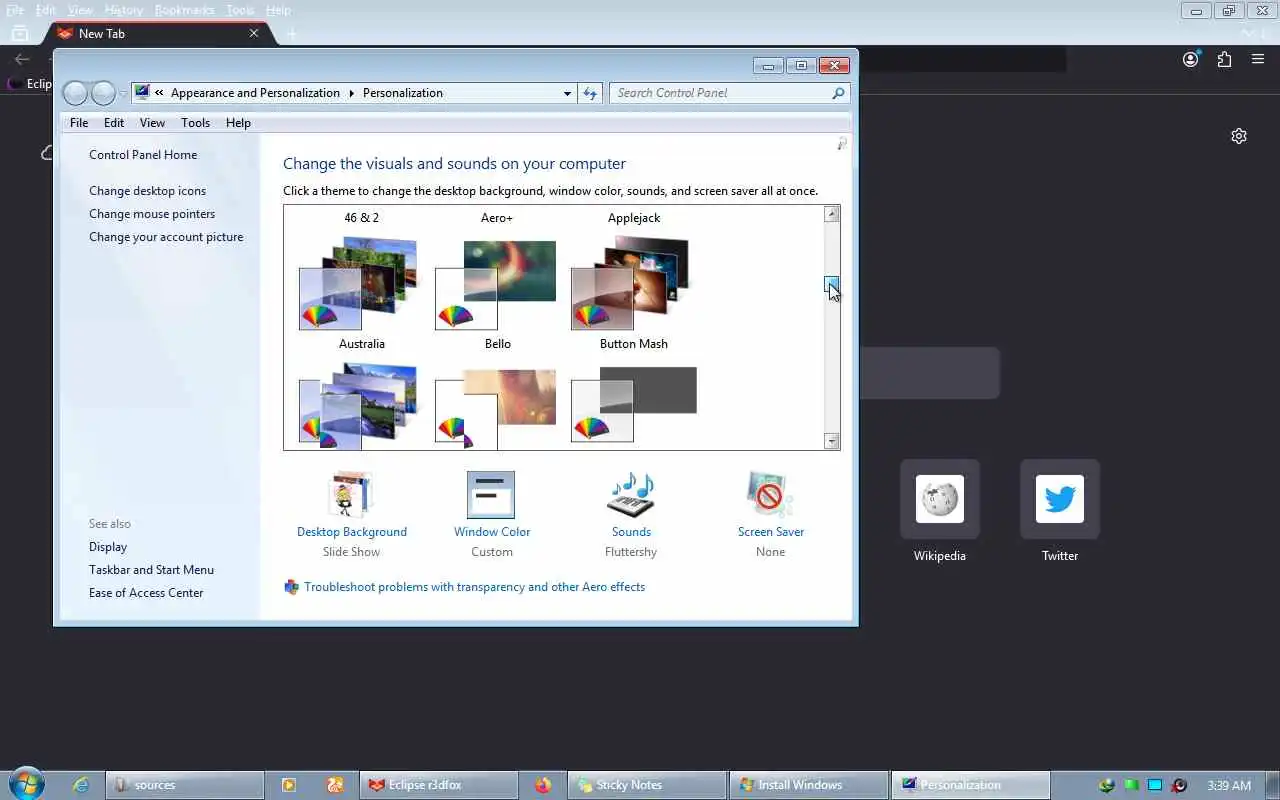1280x800 pixels.
Task: Open View menu in Control Panel
Action: pos(152,122)
